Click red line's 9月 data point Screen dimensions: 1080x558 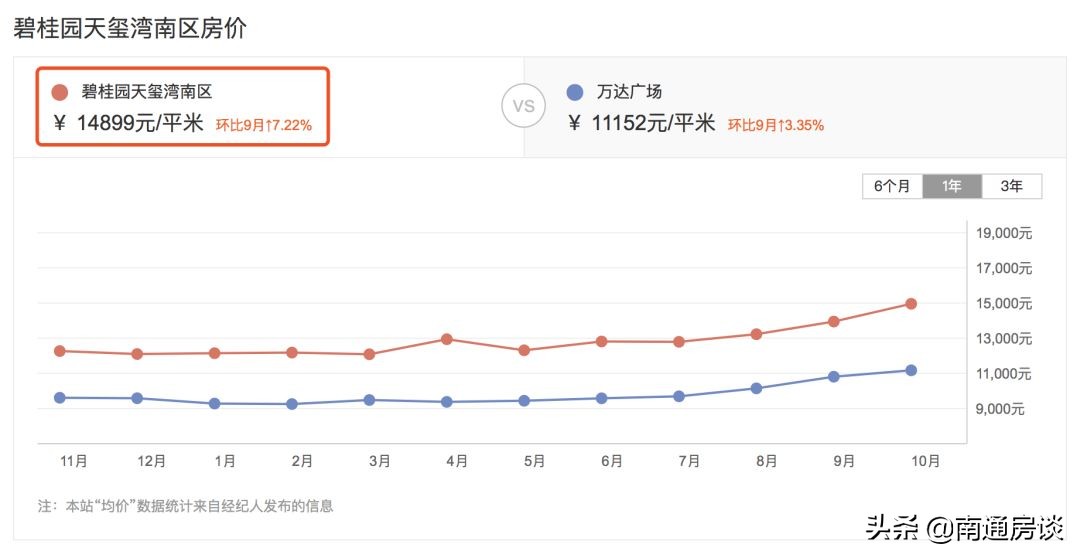coord(833,321)
